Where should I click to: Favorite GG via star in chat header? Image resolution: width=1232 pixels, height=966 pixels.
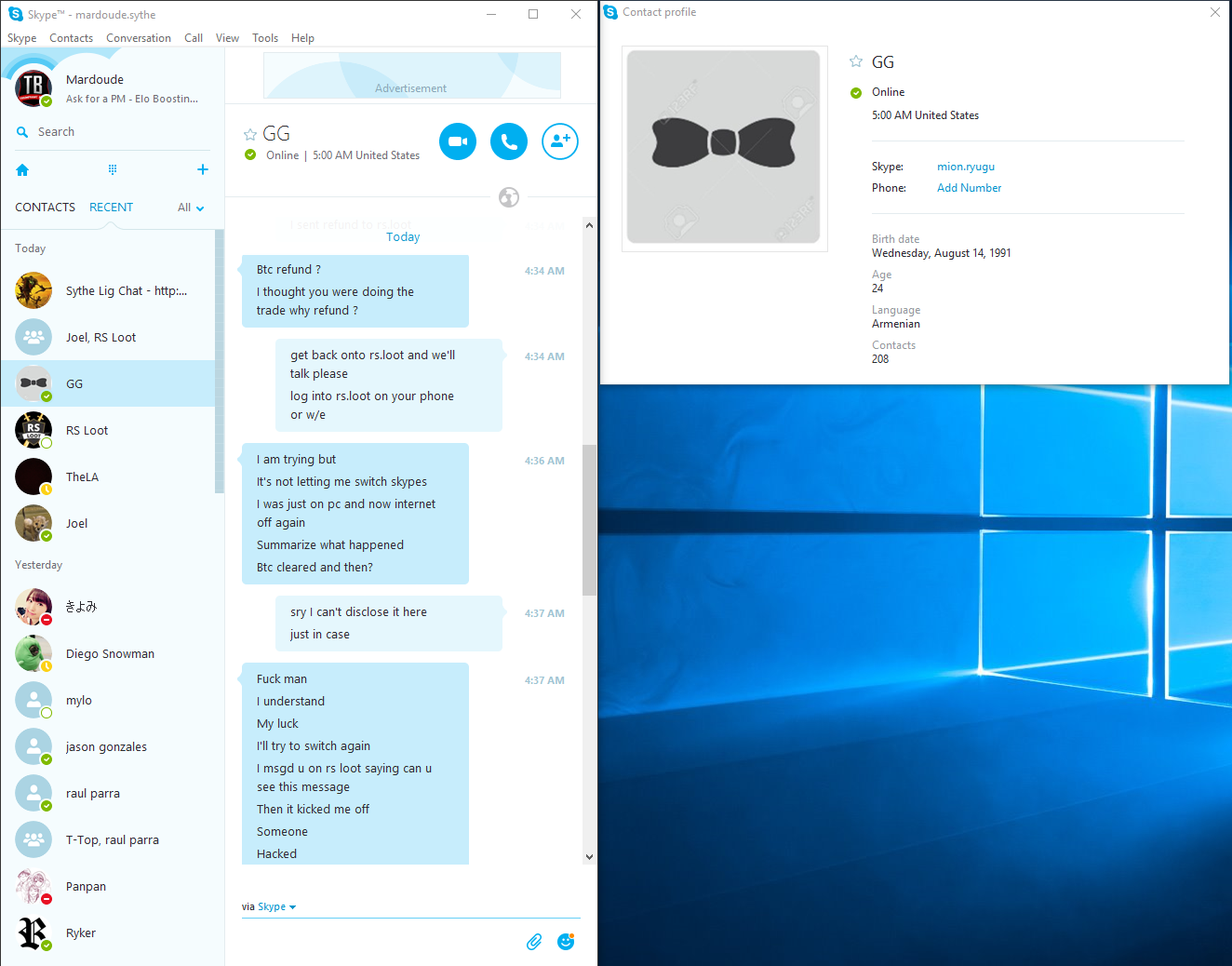pyautogui.click(x=250, y=134)
